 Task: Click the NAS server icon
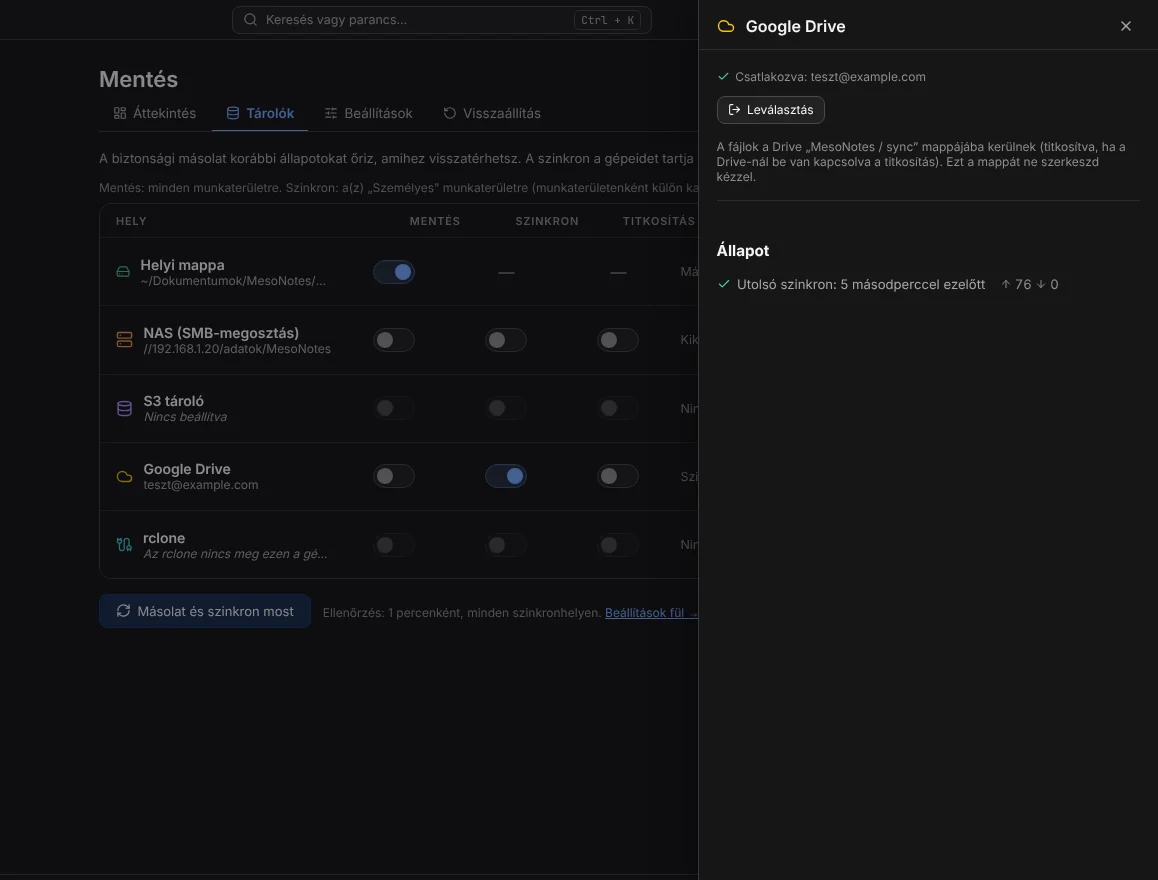124,340
